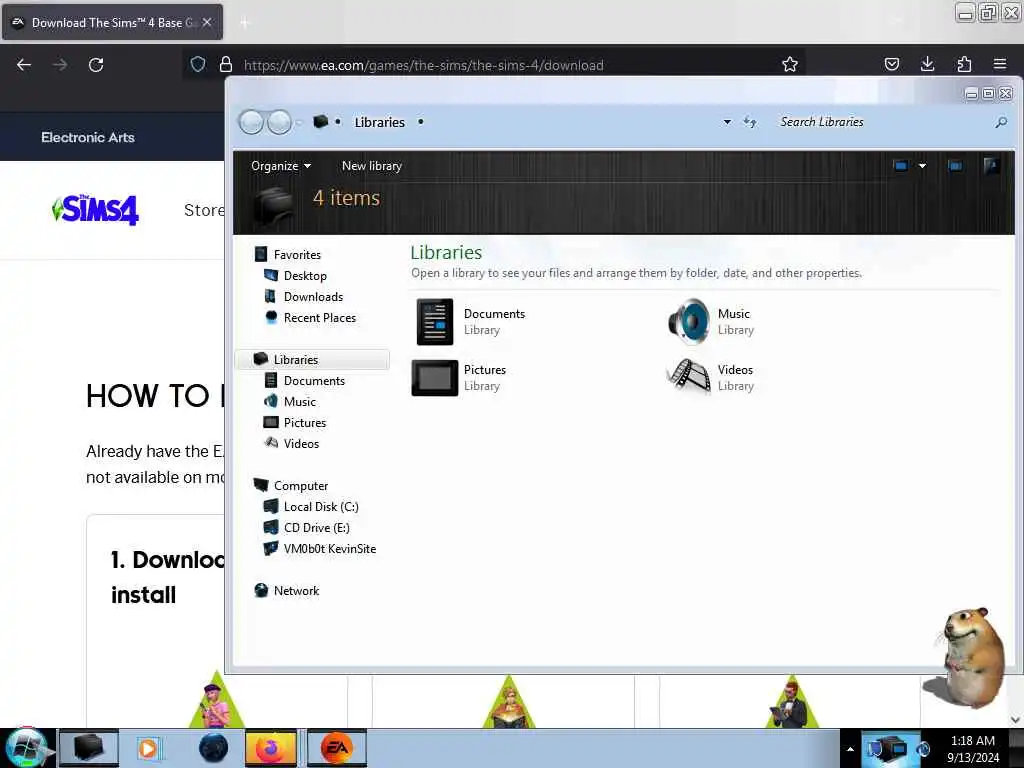
Task: Open the Explorer taskbar button
Action: (89, 748)
